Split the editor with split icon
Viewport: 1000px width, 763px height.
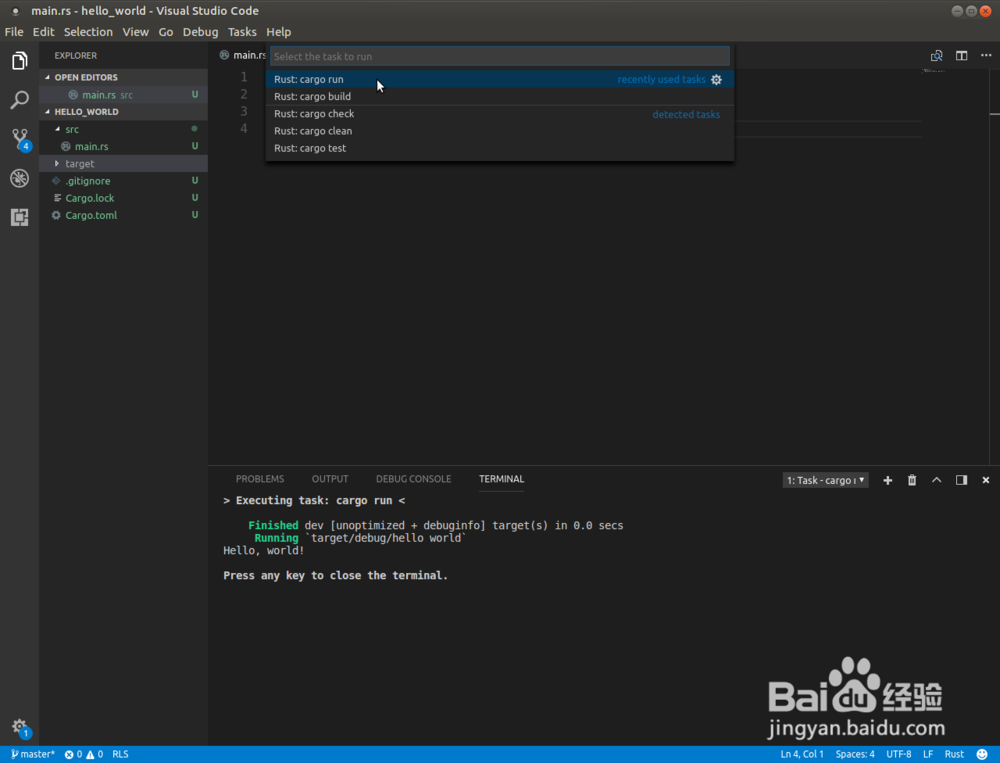click(961, 56)
